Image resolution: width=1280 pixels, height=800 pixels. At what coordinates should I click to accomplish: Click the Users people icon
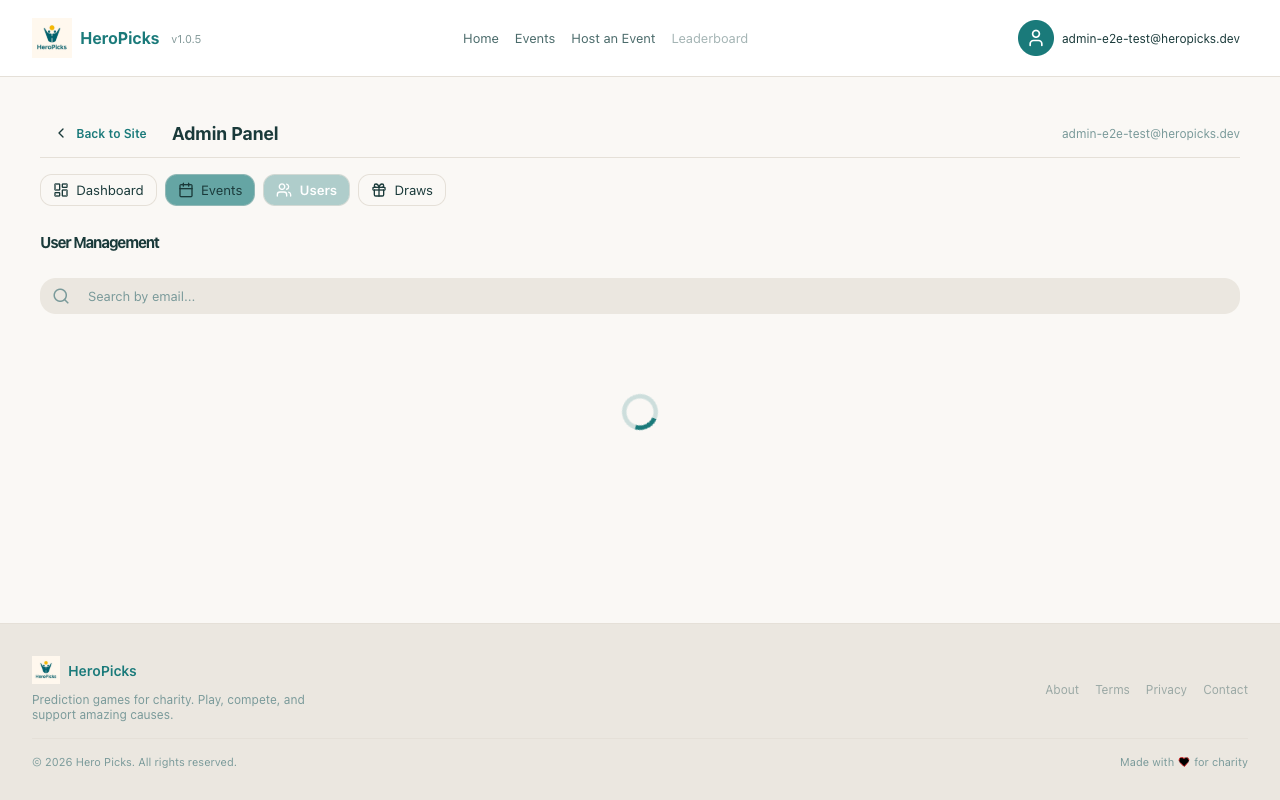pyautogui.click(x=284, y=190)
